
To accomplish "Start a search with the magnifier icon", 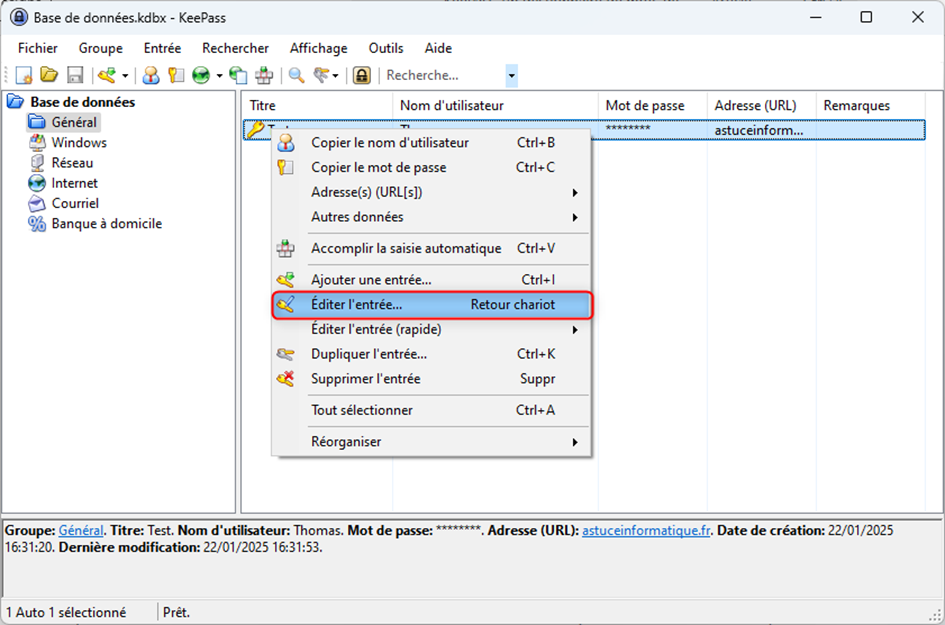I will point(294,75).
